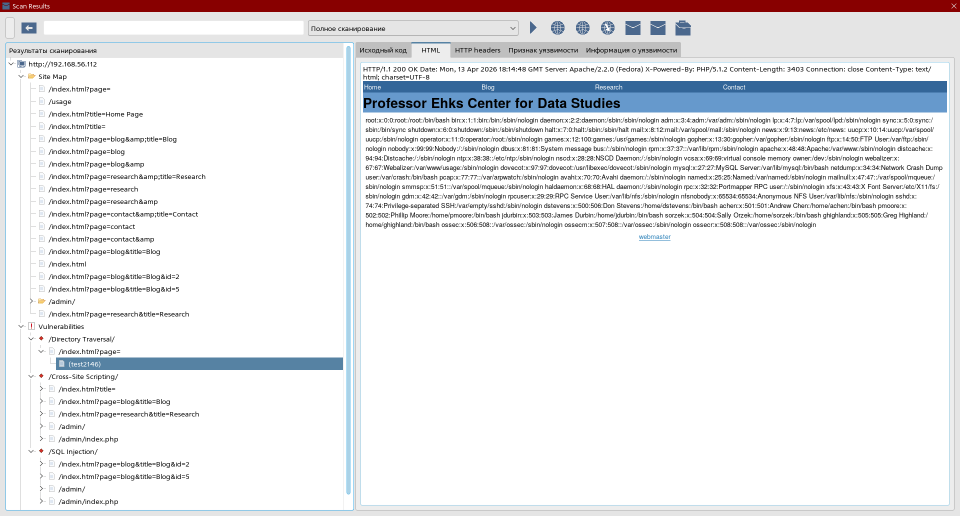The height and width of the screenshot is (516, 960).
Task: Click in the URL input field
Action: tap(173, 28)
